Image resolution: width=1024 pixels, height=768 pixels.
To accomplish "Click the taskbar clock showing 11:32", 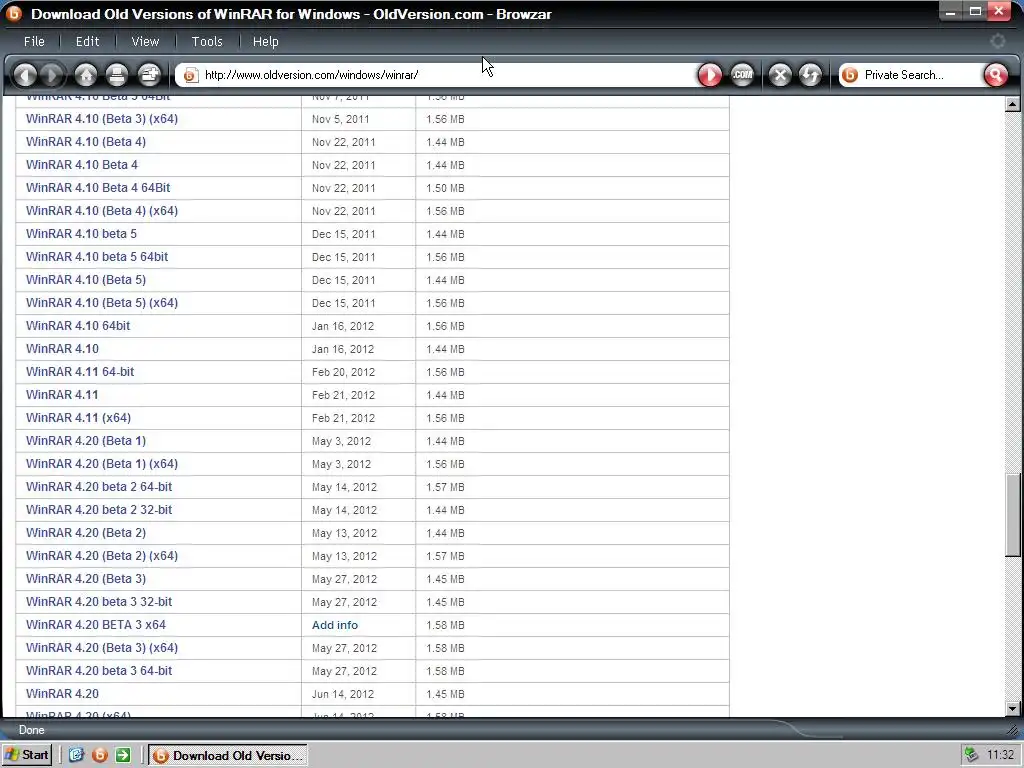I will coord(1000,755).
